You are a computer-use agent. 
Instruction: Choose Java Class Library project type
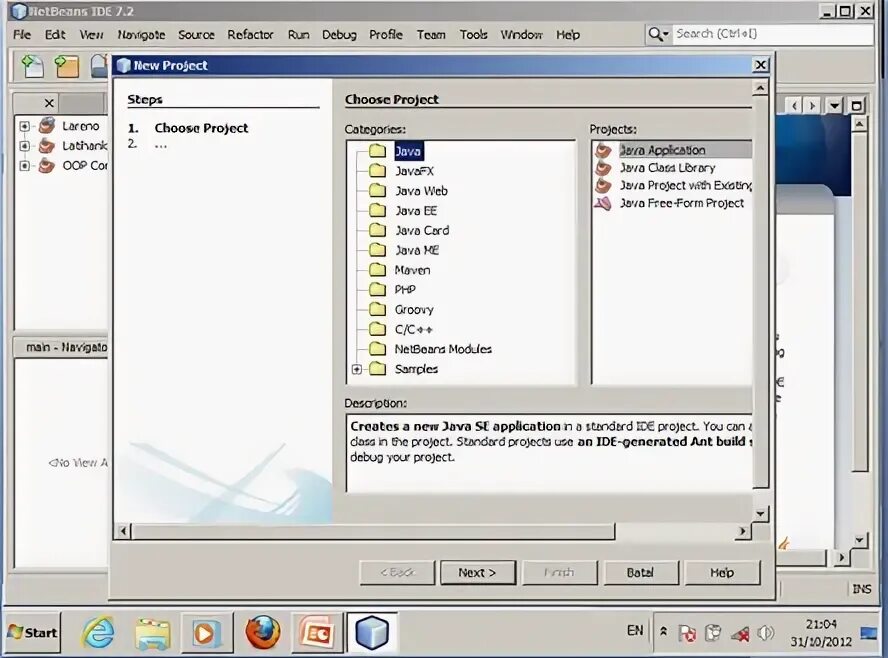[667, 168]
